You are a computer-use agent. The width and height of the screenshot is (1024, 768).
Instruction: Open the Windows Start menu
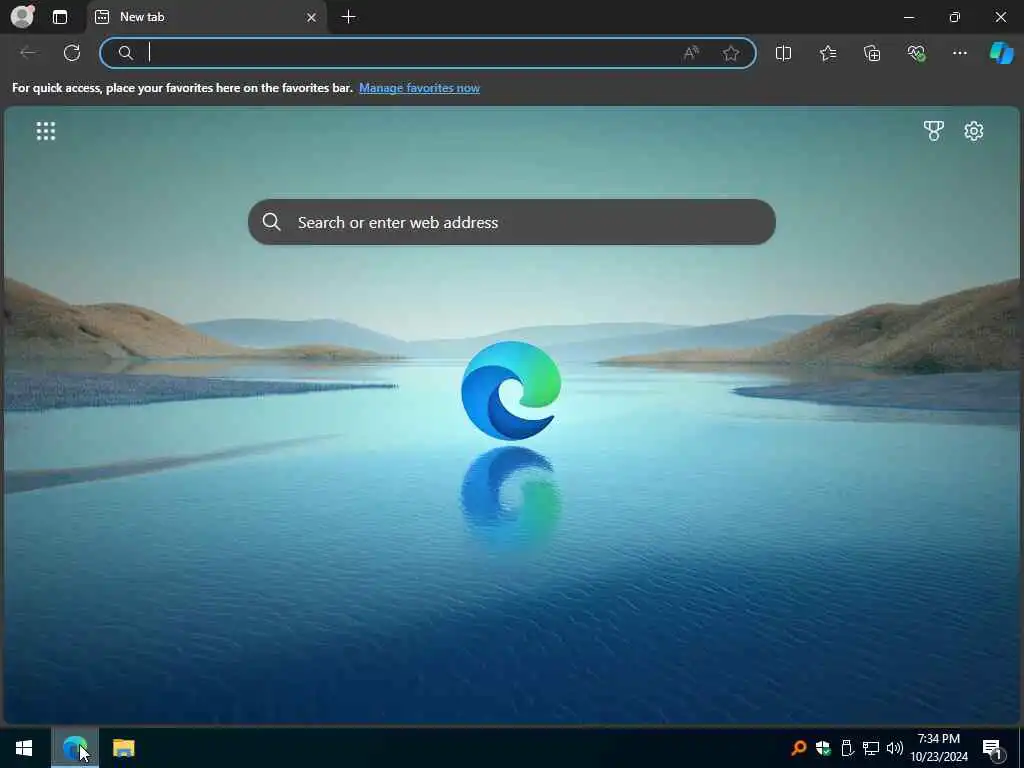(24, 748)
